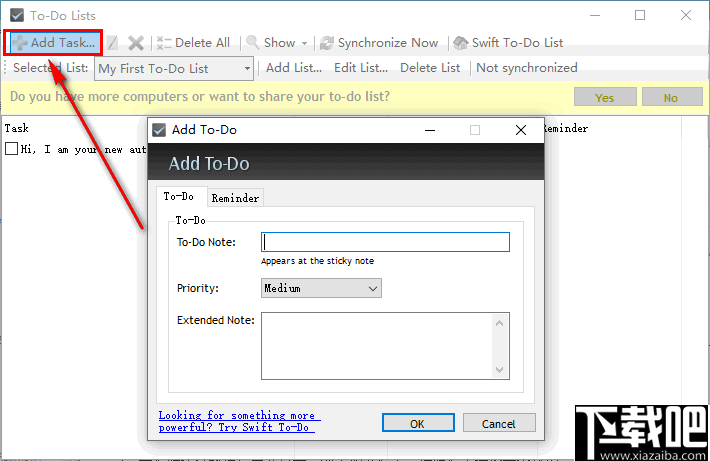This screenshot has height=461, width=710.
Task: Click the Reminder column header in task list
Action: pyautogui.click(x=566, y=128)
